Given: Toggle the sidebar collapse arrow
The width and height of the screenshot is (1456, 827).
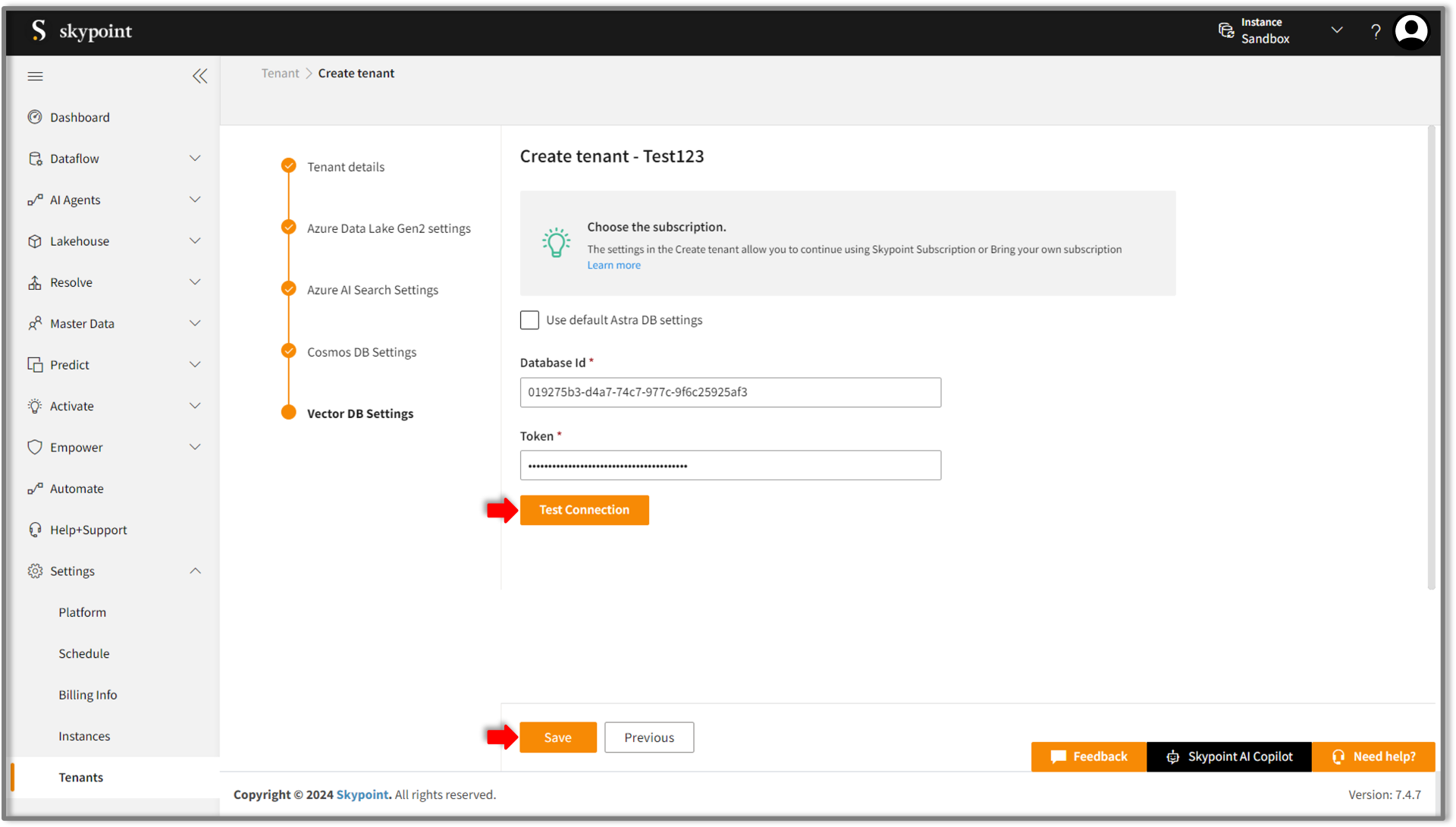Looking at the screenshot, I should (200, 76).
